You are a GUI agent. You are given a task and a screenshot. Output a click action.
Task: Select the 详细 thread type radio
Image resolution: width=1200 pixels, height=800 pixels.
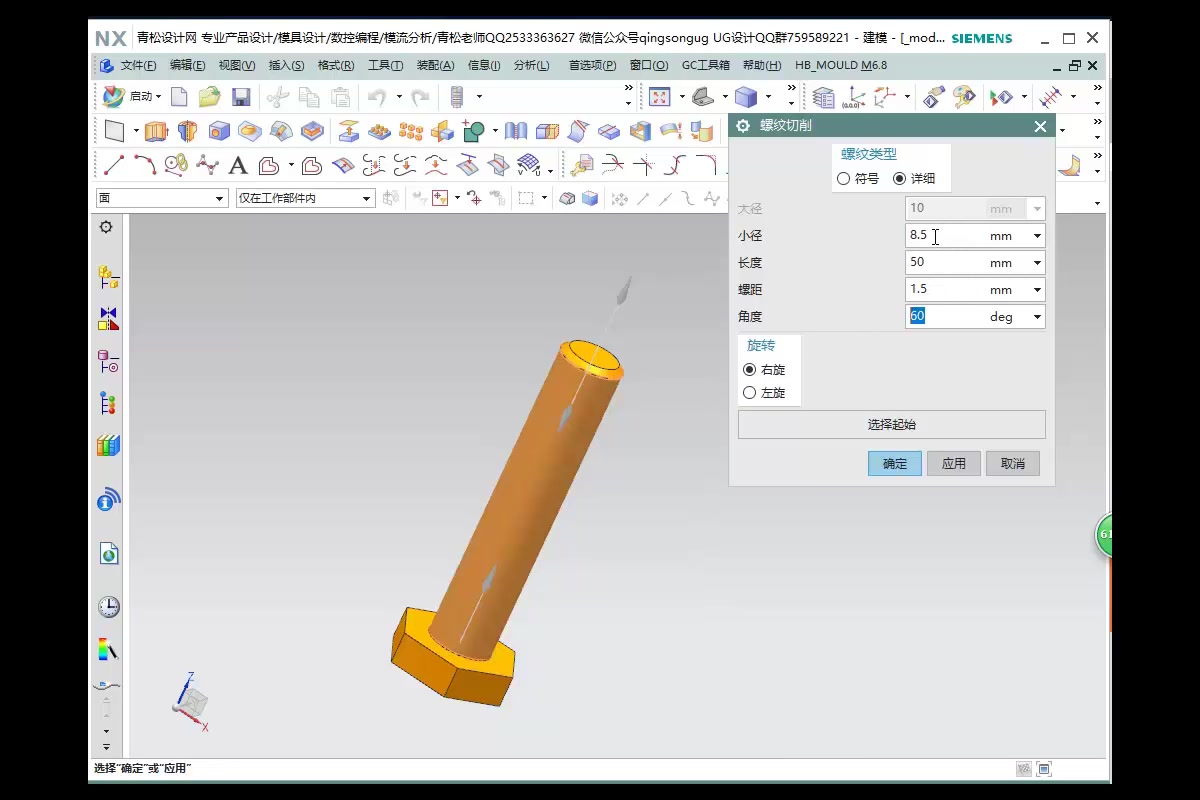pos(899,178)
